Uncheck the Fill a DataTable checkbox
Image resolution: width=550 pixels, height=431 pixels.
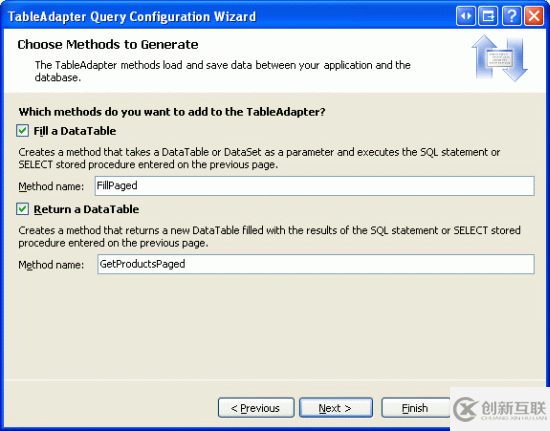point(22,131)
